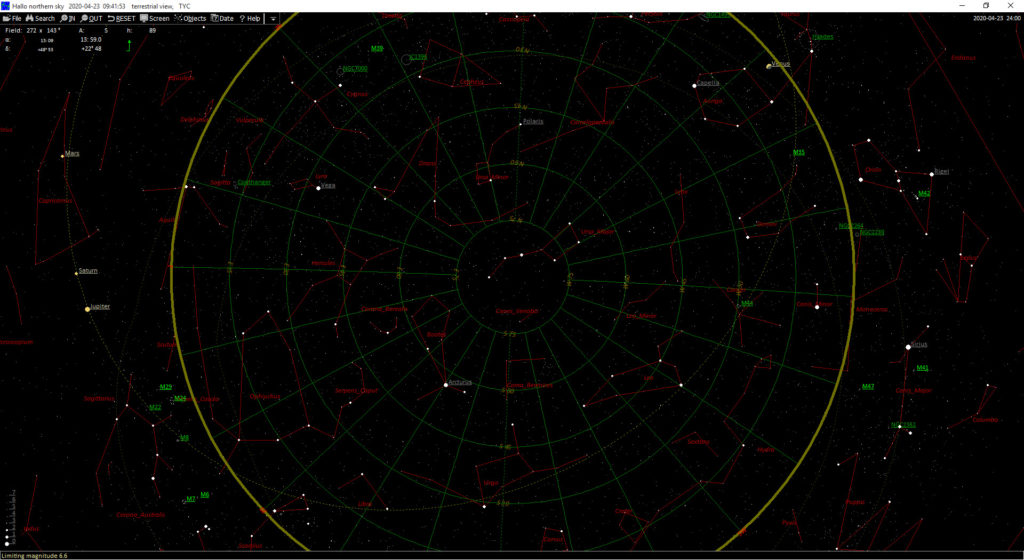Click the Limiting magnitude 6.6 status text
Image resolution: width=1024 pixels, height=560 pixels.
34,555
